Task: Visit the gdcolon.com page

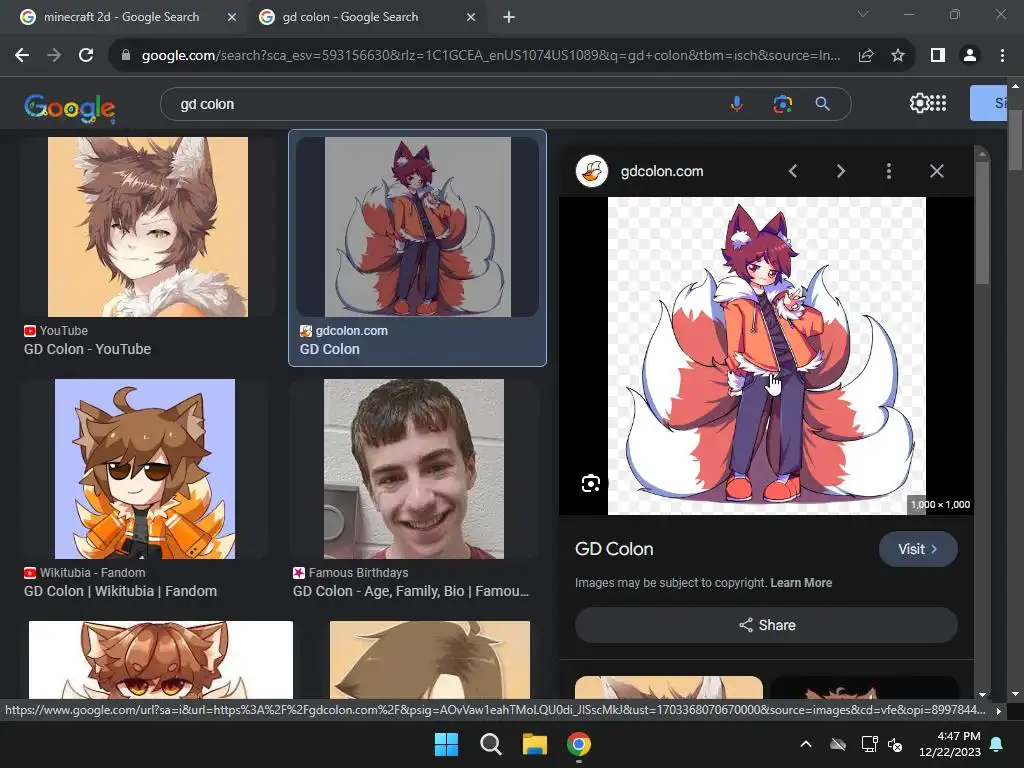Action: (x=918, y=549)
